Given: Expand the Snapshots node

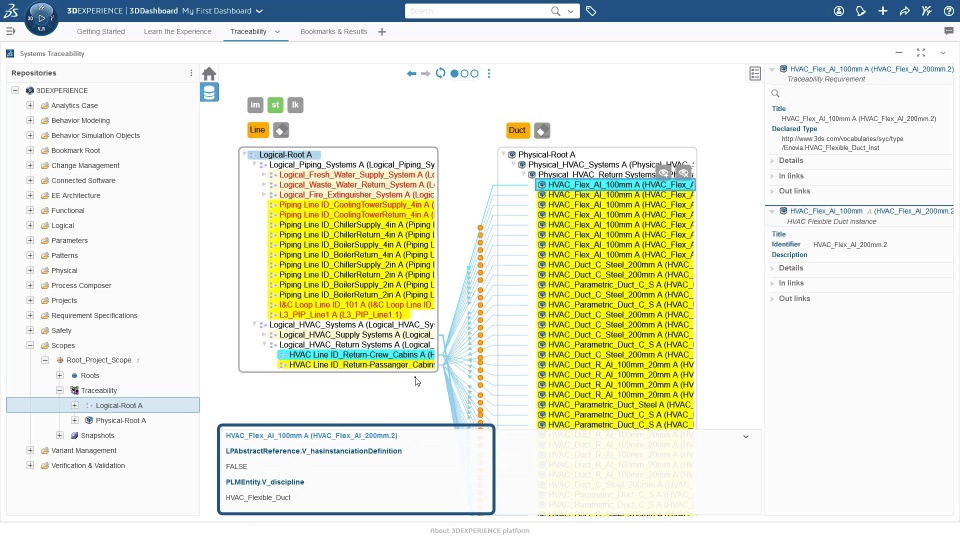Looking at the screenshot, I should pyautogui.click(x=60, y=435).
